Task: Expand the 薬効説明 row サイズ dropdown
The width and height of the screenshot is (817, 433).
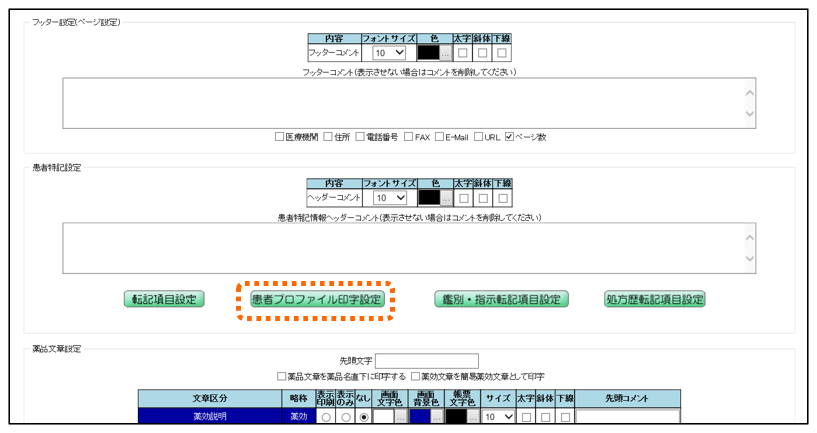Action: (x=498, y=417)
